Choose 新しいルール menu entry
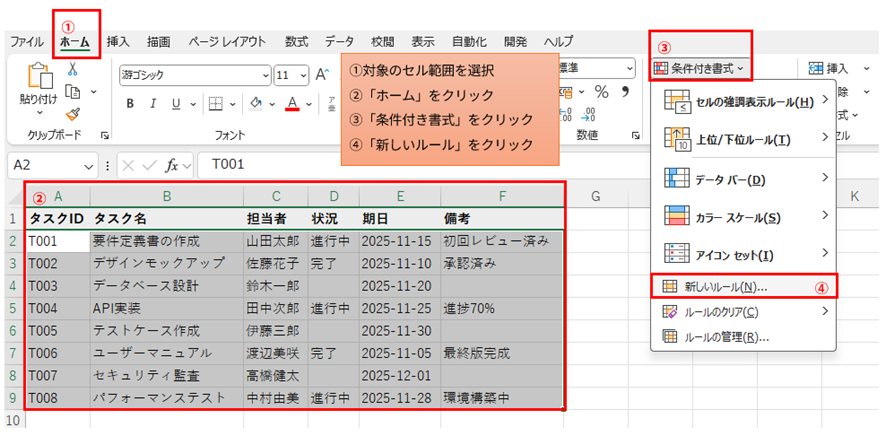 743,287
